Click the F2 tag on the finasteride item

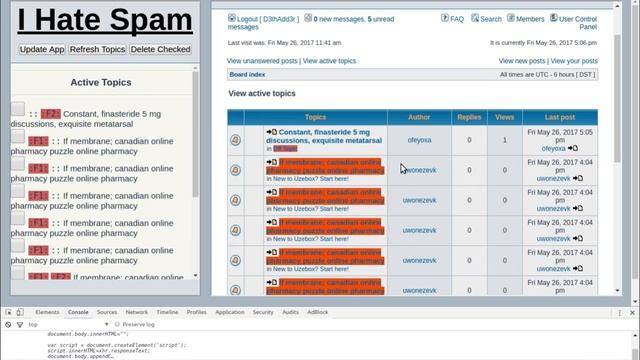(x=51, y=114)
